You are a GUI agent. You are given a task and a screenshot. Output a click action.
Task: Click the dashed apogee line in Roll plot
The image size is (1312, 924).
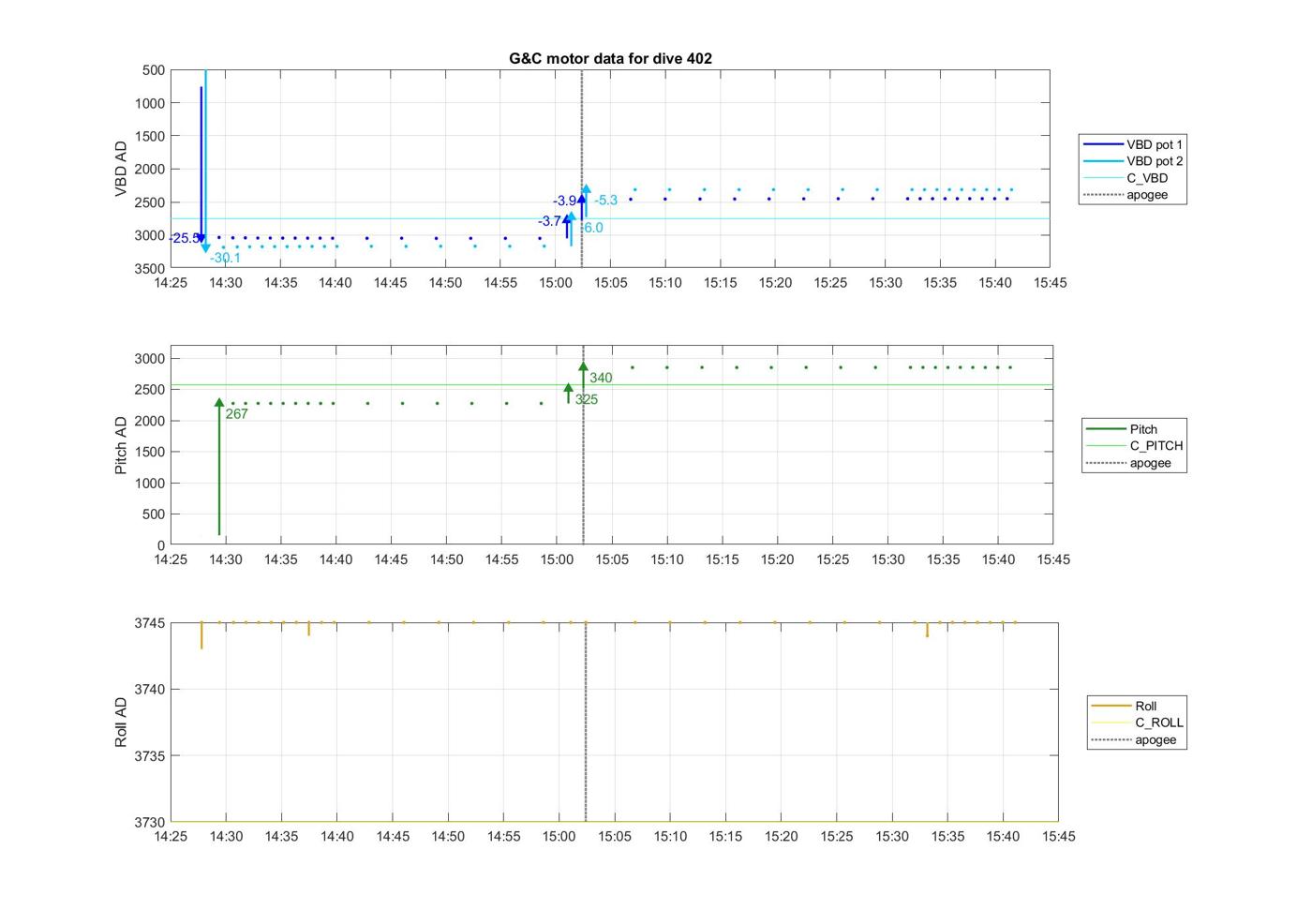coord(586,723)
